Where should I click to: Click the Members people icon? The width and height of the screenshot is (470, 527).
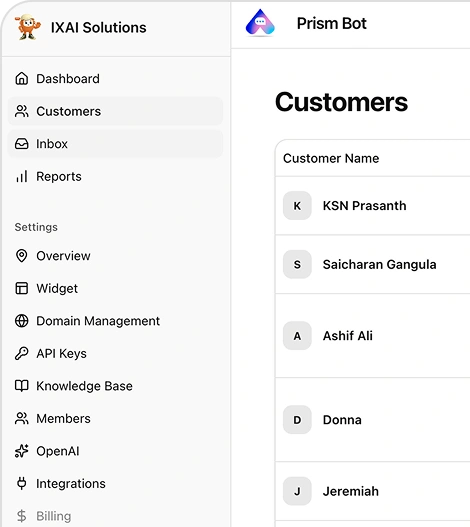click(22, 418)
